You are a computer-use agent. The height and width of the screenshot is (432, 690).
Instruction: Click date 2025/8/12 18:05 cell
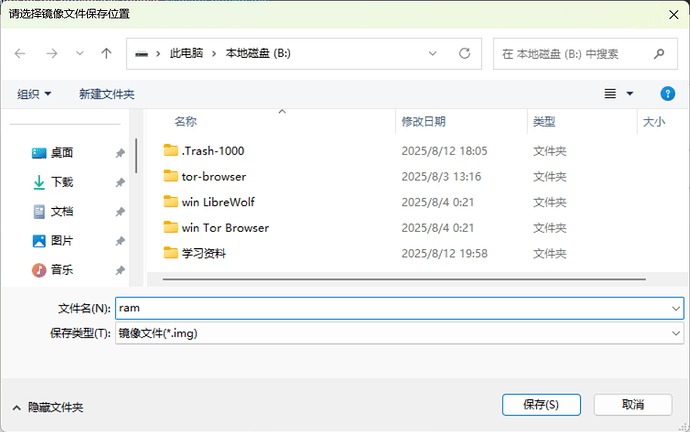tap(444, 151)
